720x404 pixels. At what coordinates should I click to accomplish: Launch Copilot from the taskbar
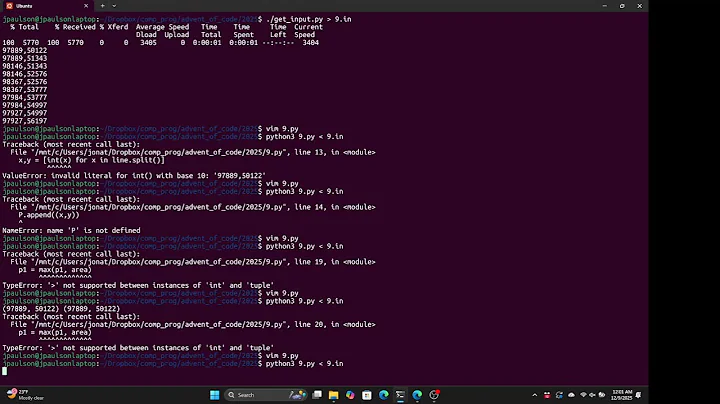coord(350,395)
